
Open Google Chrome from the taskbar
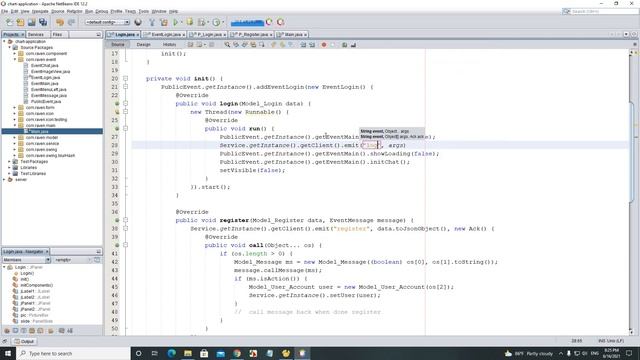237,353
